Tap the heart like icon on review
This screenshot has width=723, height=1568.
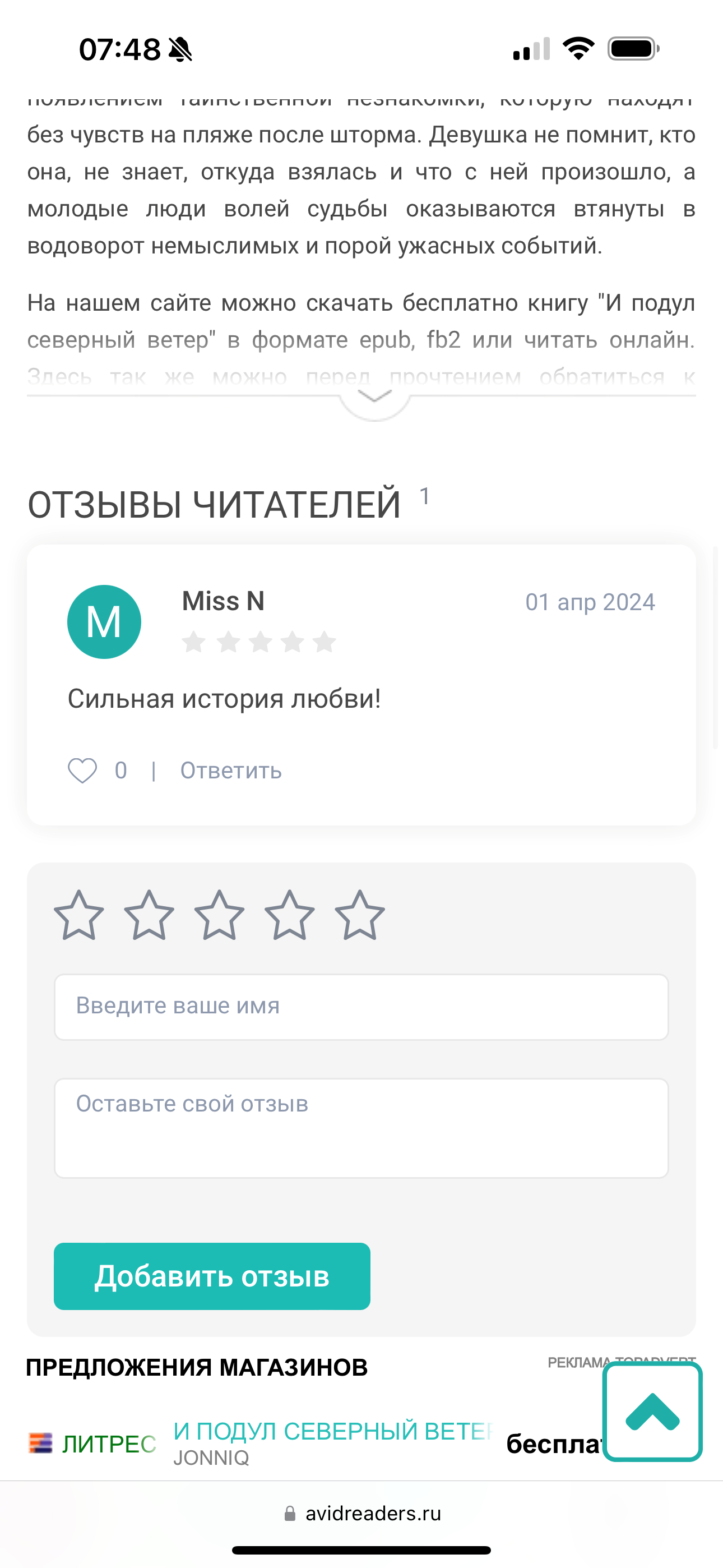[82, 771]
